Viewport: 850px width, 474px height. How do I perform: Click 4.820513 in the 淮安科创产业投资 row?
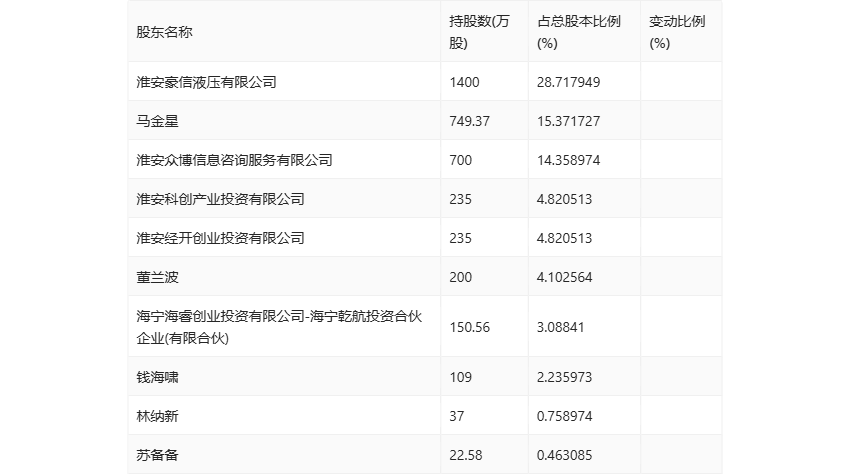point(564,199)
